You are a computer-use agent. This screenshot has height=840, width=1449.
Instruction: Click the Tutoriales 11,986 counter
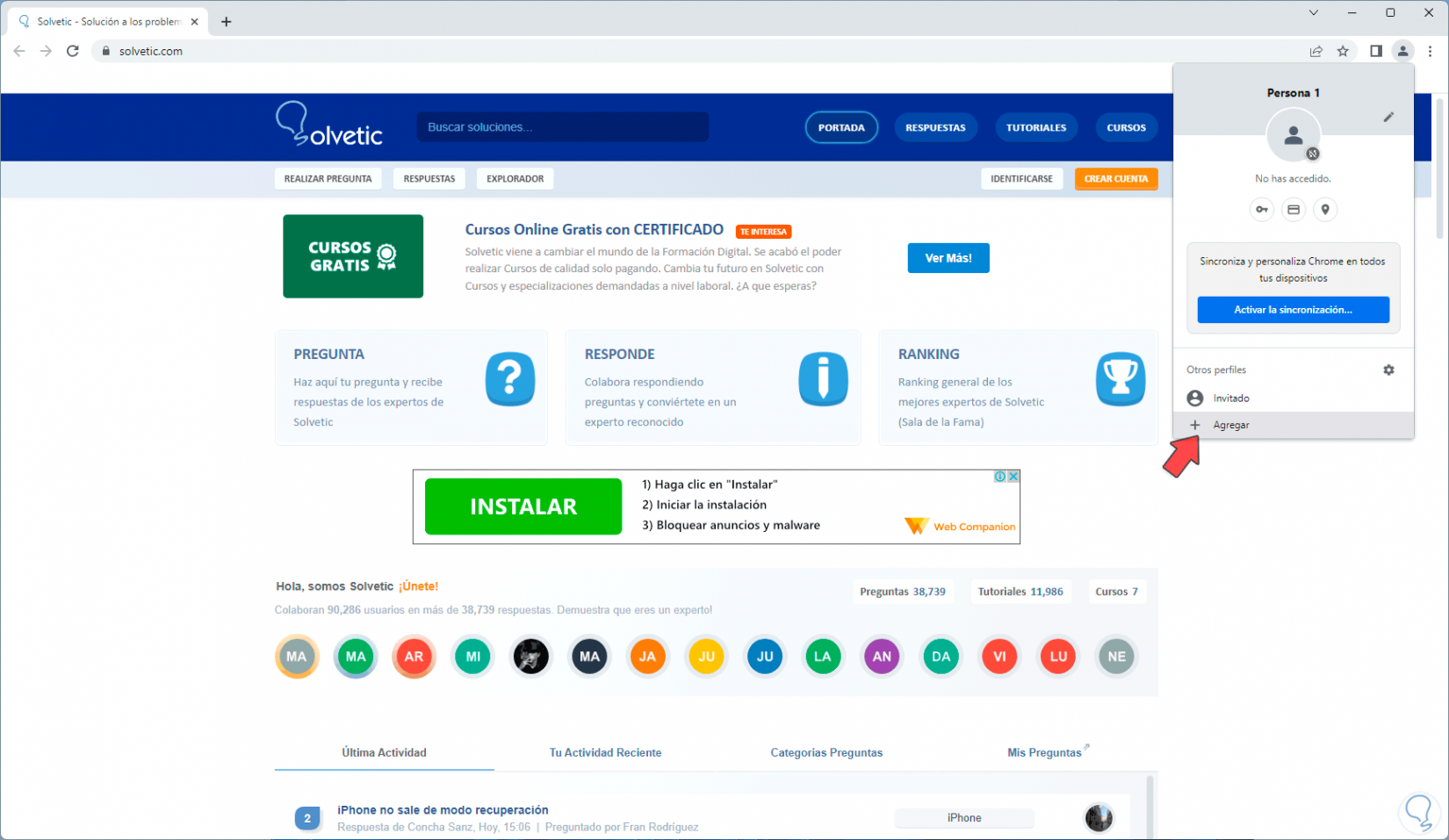pyautogui.click(x=1020, y=592)
